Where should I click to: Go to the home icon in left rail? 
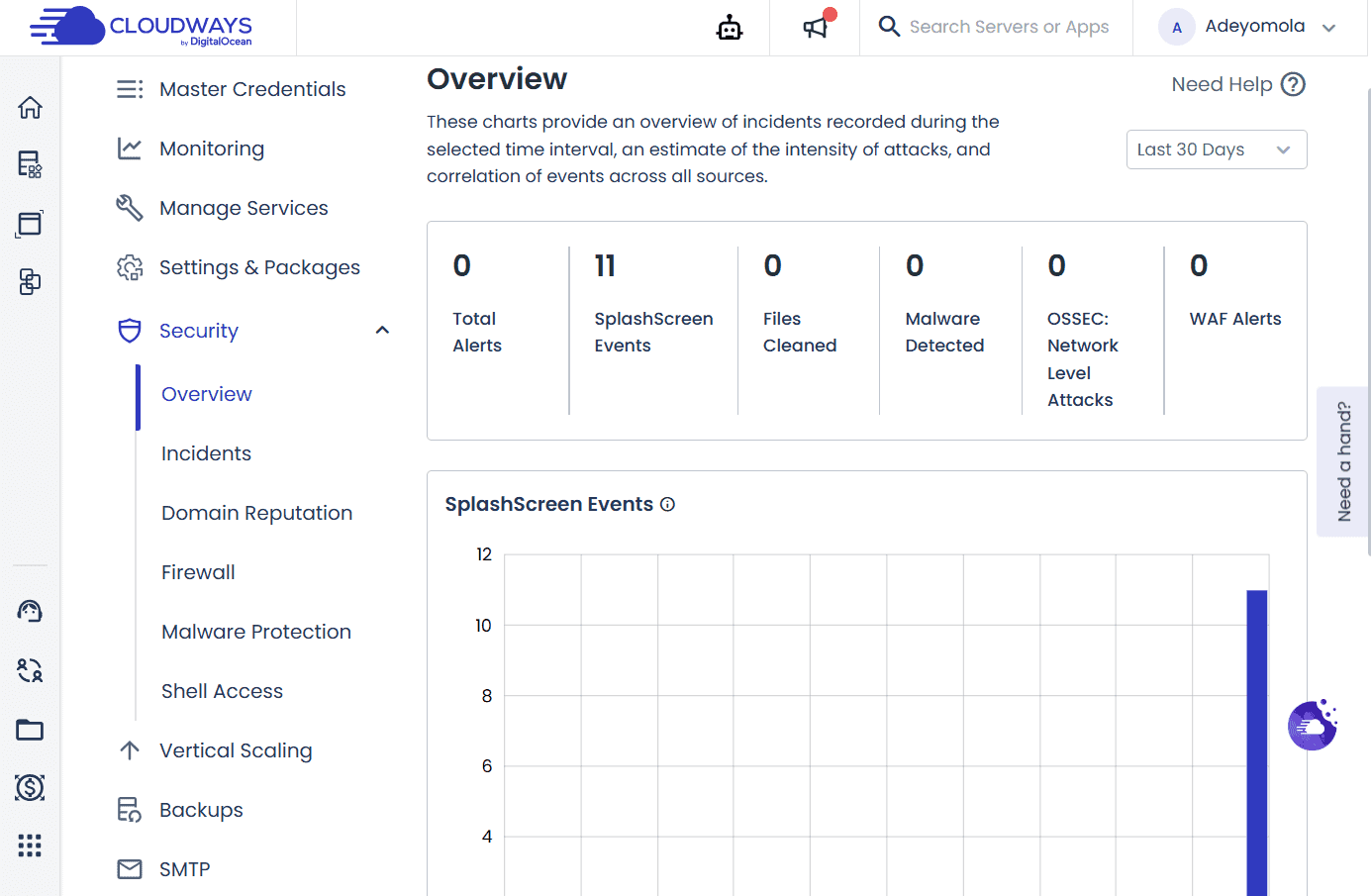[30, 107]
